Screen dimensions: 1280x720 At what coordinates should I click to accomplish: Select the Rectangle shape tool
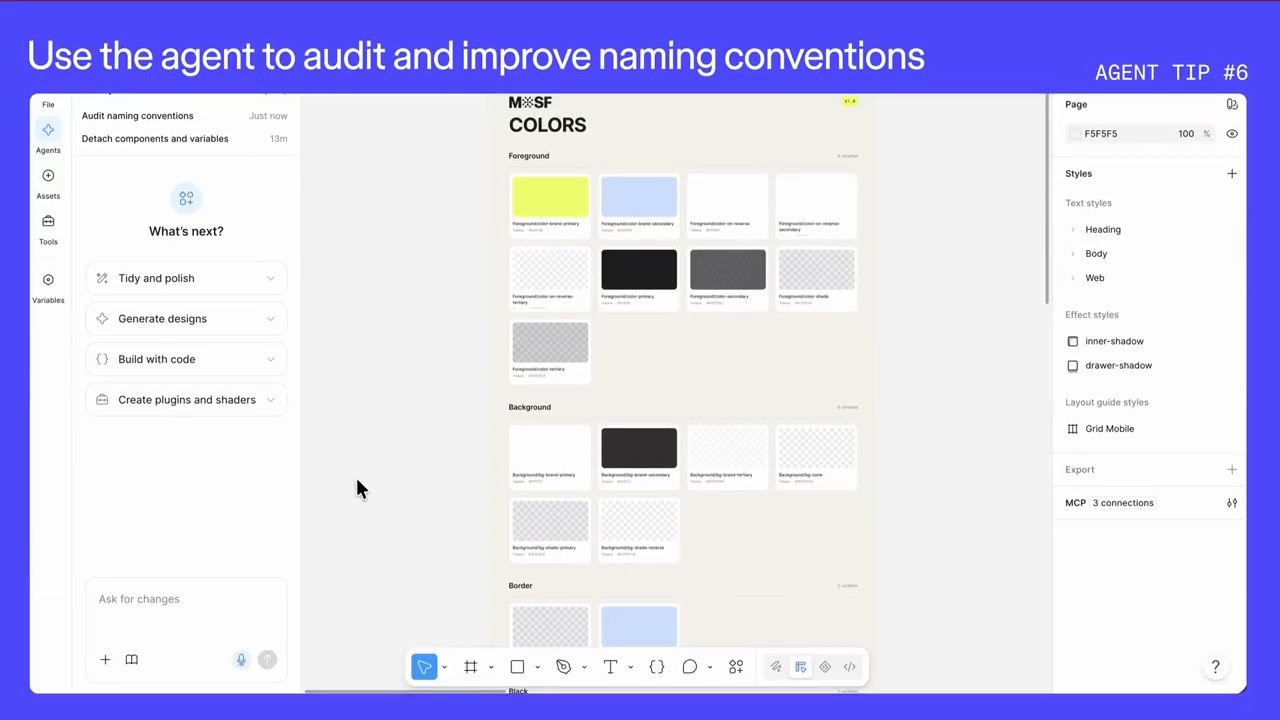517,667
